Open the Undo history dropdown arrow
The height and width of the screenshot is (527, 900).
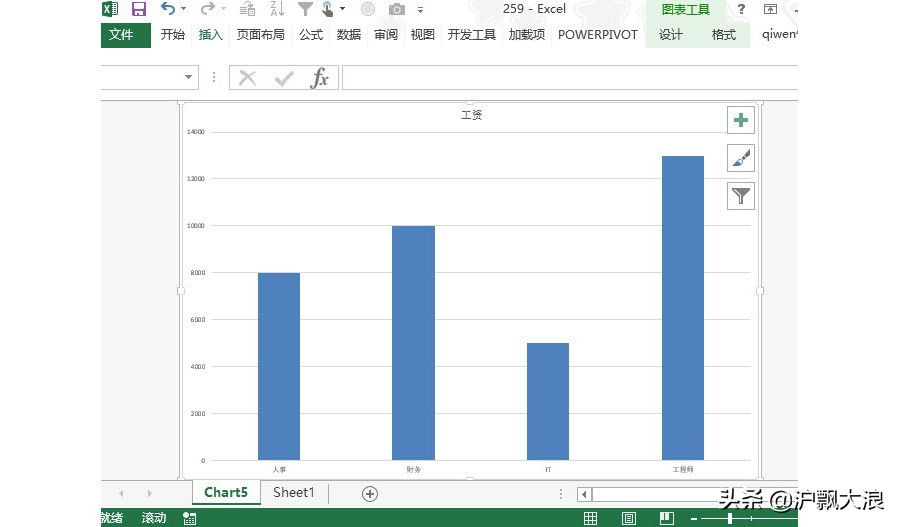pyautogui.click(x=184, y=9)
